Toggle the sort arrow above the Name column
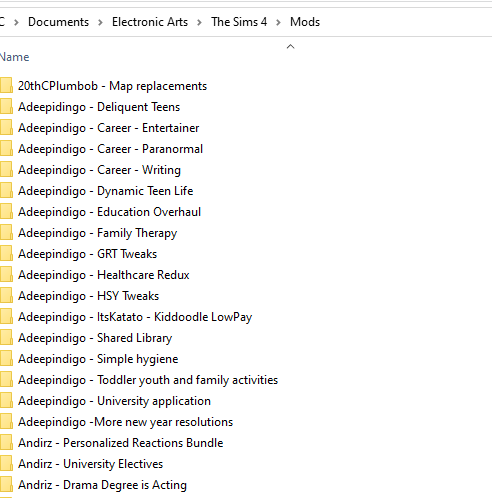492x498 pixels. (x=290, y=47)
